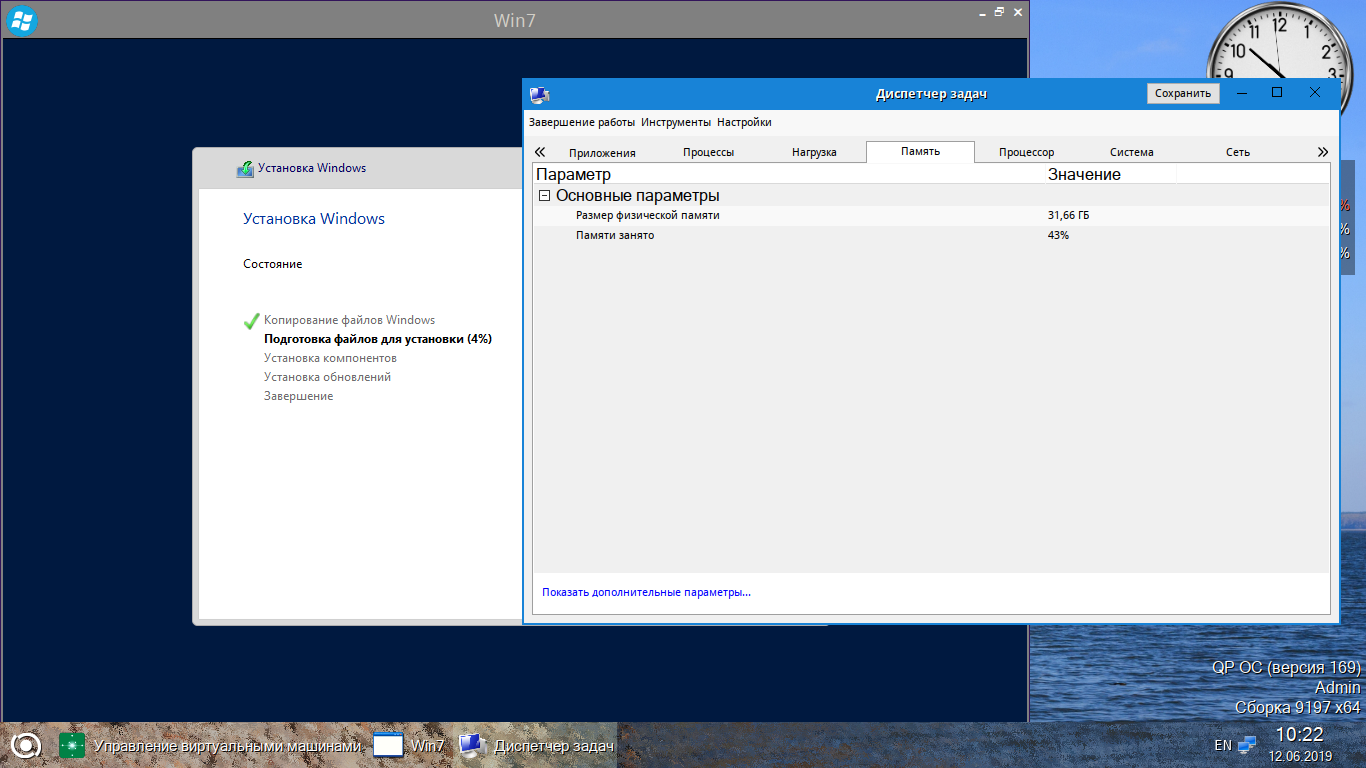
Task: Click the Диспетчер задач title text
Action: [931, 94]
